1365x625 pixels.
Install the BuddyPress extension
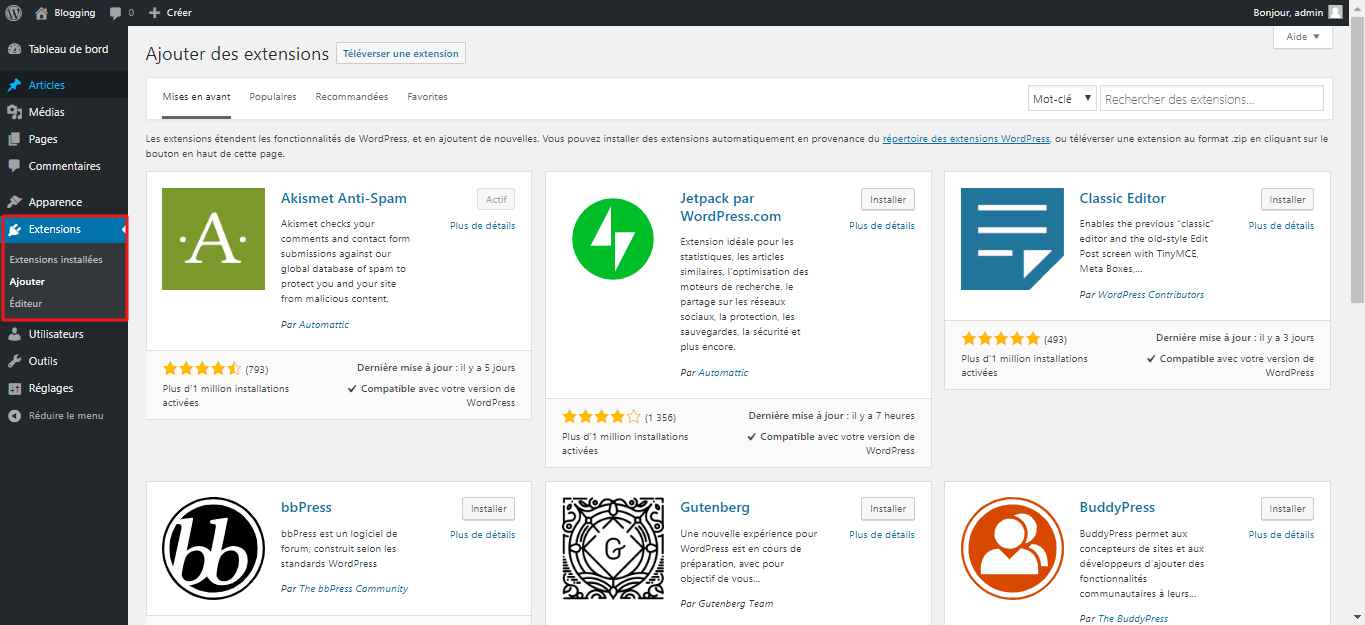pyautogui.click(x=1288, y=508)
